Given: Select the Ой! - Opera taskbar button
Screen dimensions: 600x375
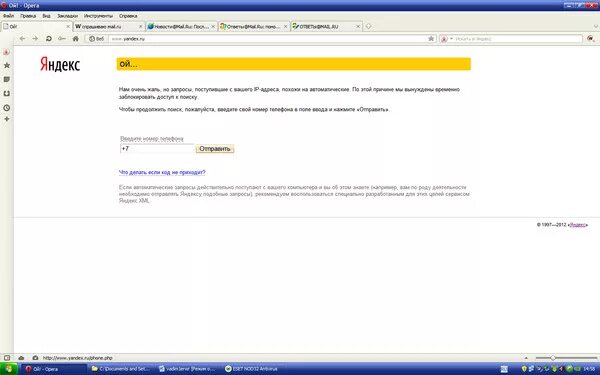Looking at the screenshot, I should pyautogui.click(x=54, y=369).
